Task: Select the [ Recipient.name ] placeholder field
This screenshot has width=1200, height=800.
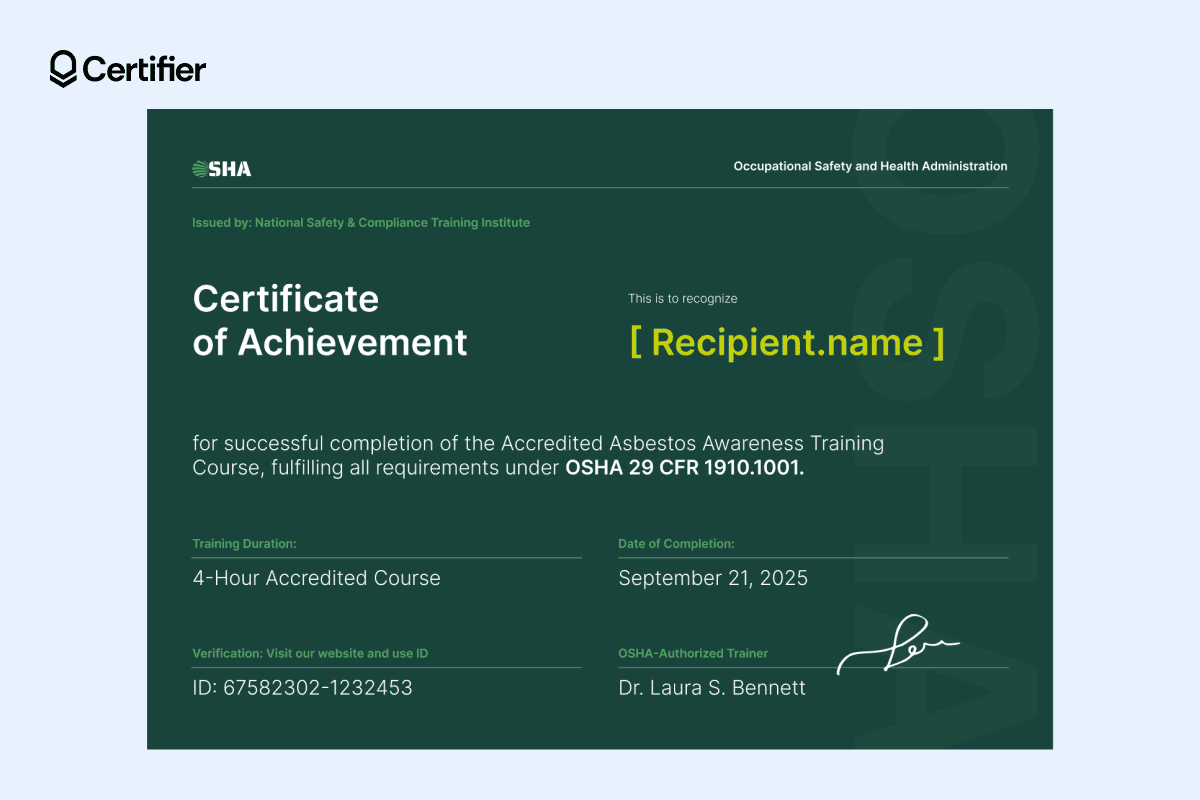Action: pos(787,342)
